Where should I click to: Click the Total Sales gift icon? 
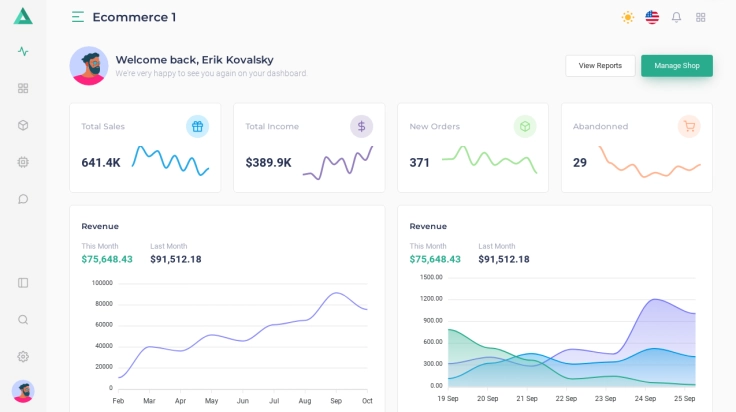pyautogui.click(x=198, y=126)
